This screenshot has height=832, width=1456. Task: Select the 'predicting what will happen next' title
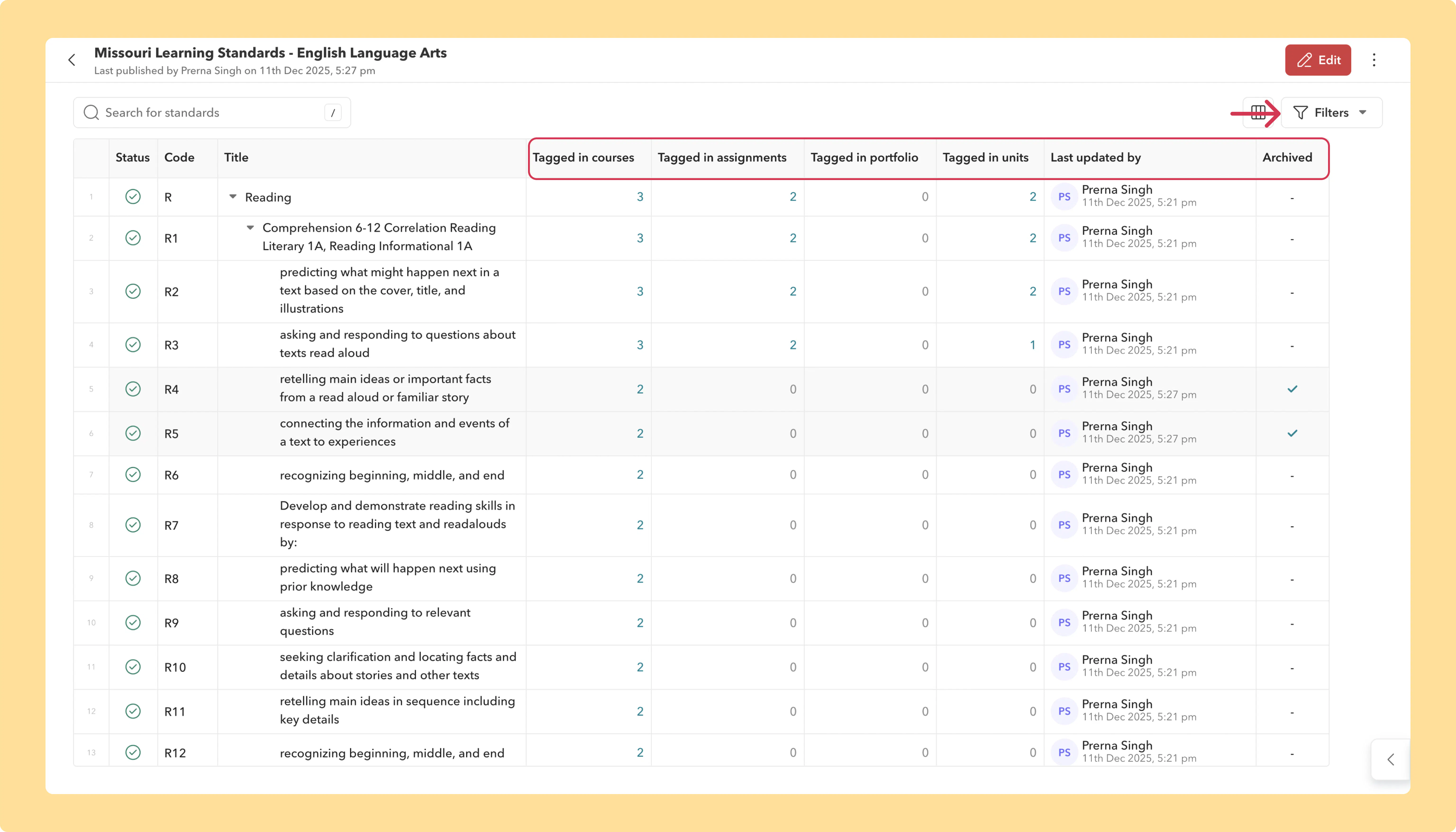[388, 578]
